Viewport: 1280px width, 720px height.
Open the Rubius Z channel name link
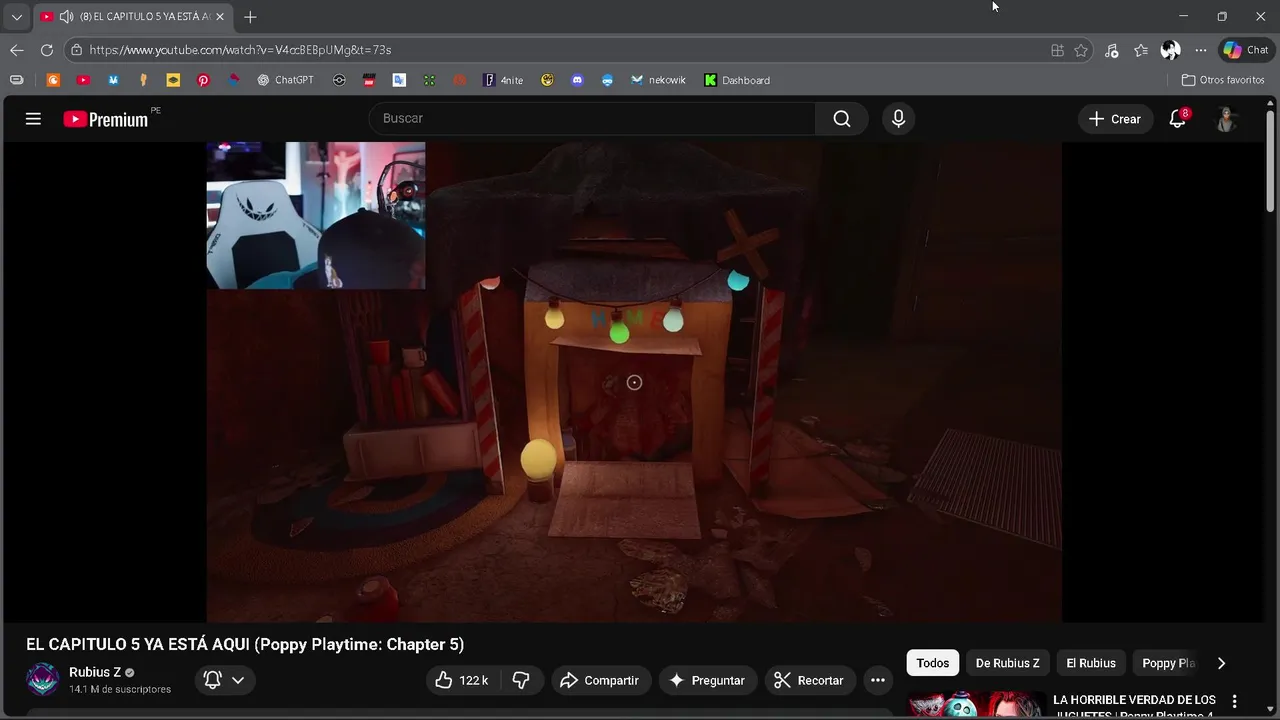coord(95,672)
